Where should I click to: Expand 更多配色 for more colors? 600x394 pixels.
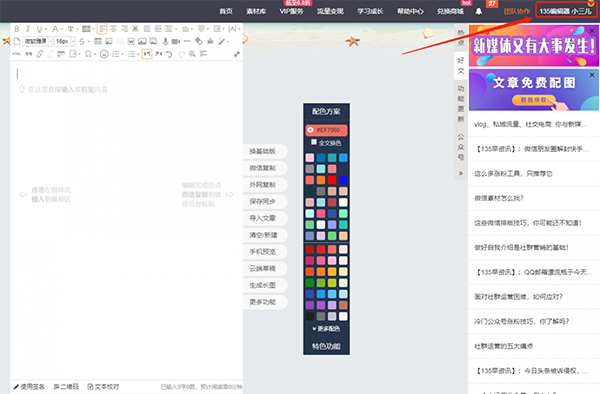tap(326, 329)
